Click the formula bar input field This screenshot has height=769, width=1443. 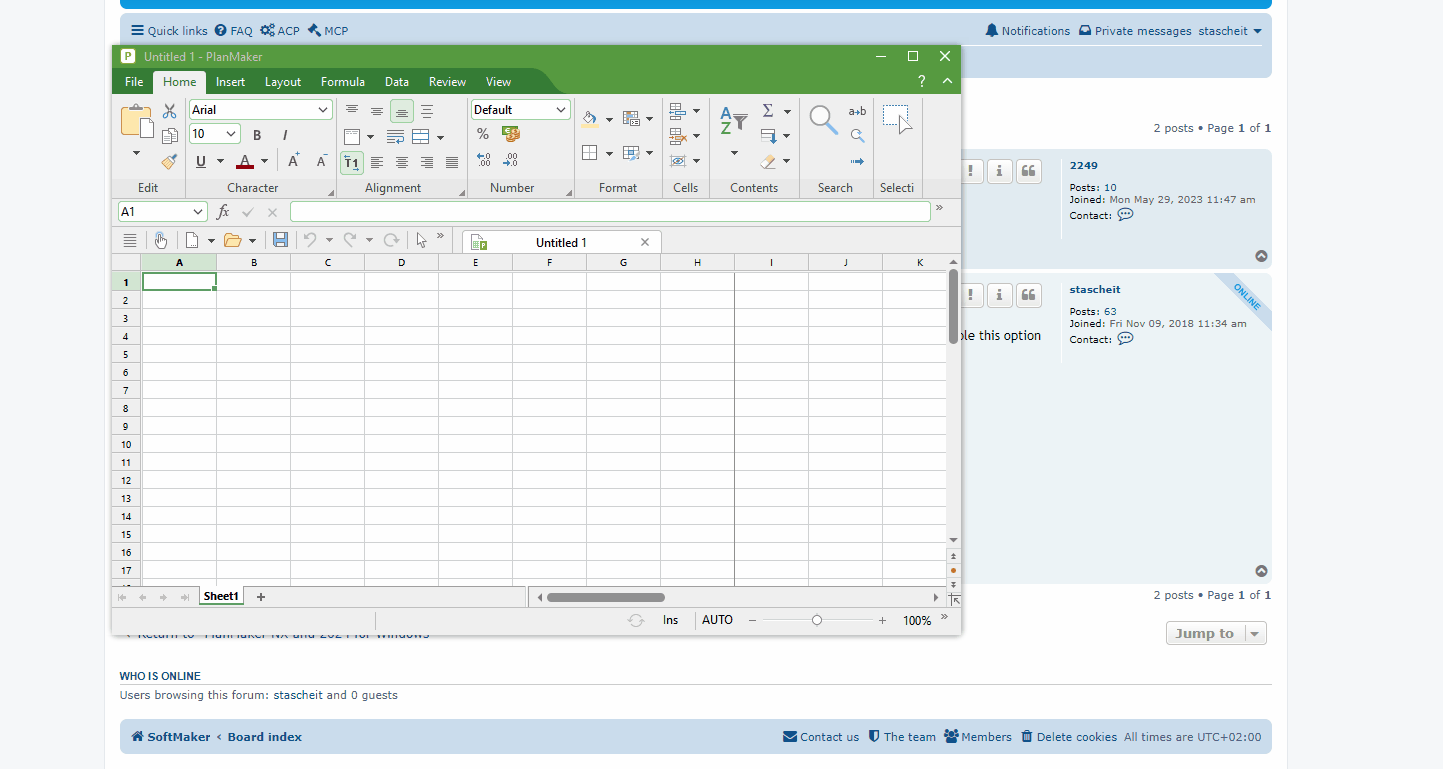click(610, 212)
